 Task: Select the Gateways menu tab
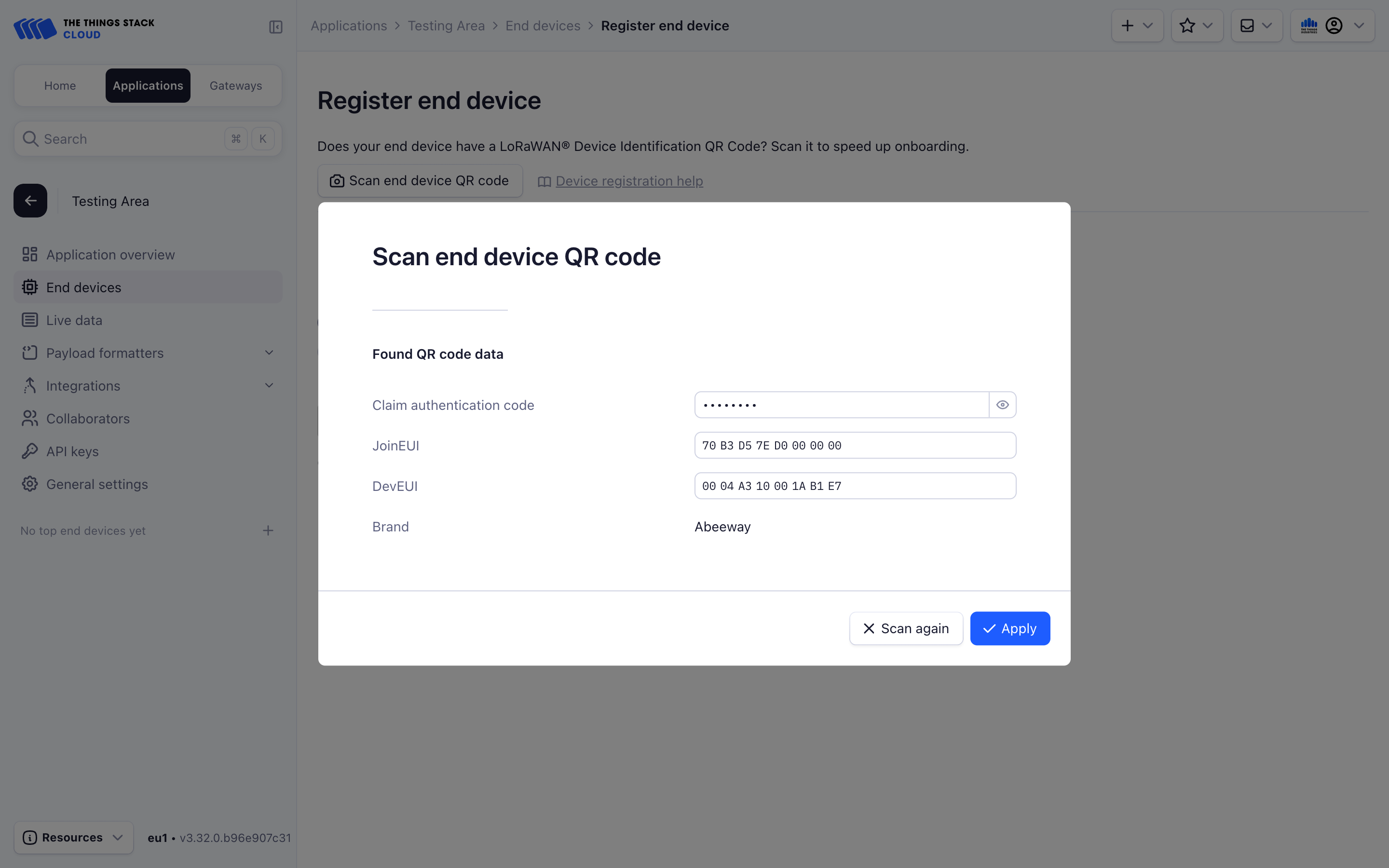click(235, 85)
